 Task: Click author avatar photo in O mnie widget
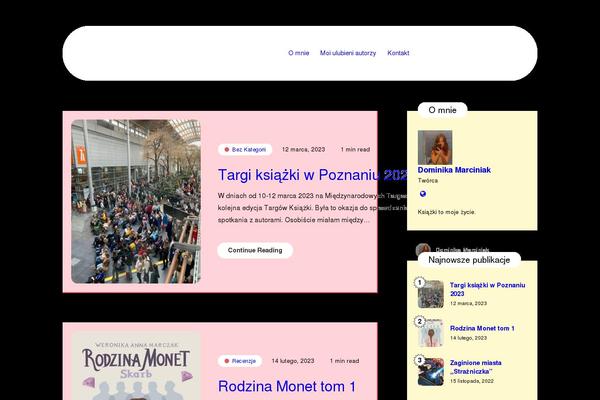(435, 147)
